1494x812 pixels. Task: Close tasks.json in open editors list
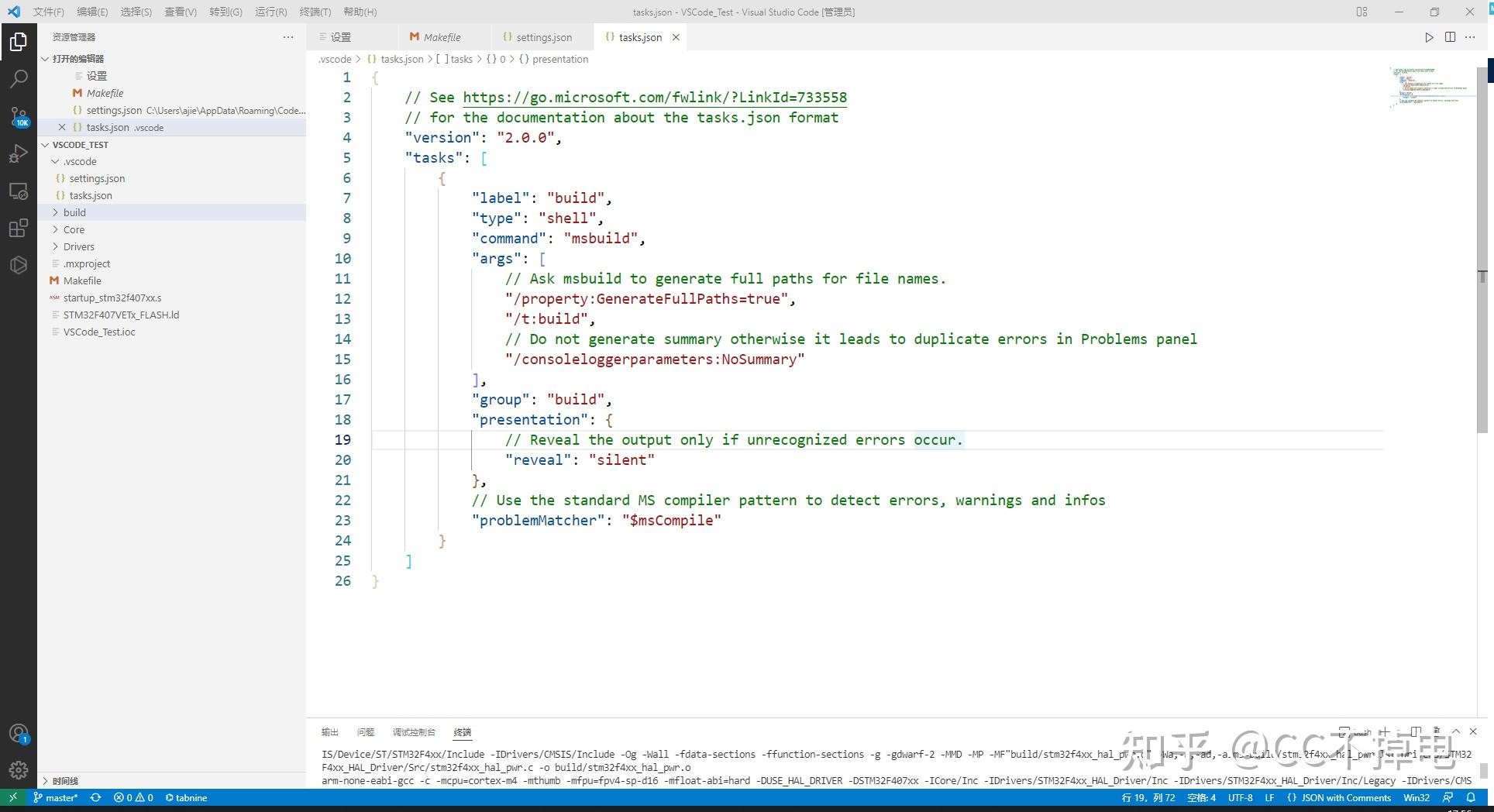(x=62, y=127)
